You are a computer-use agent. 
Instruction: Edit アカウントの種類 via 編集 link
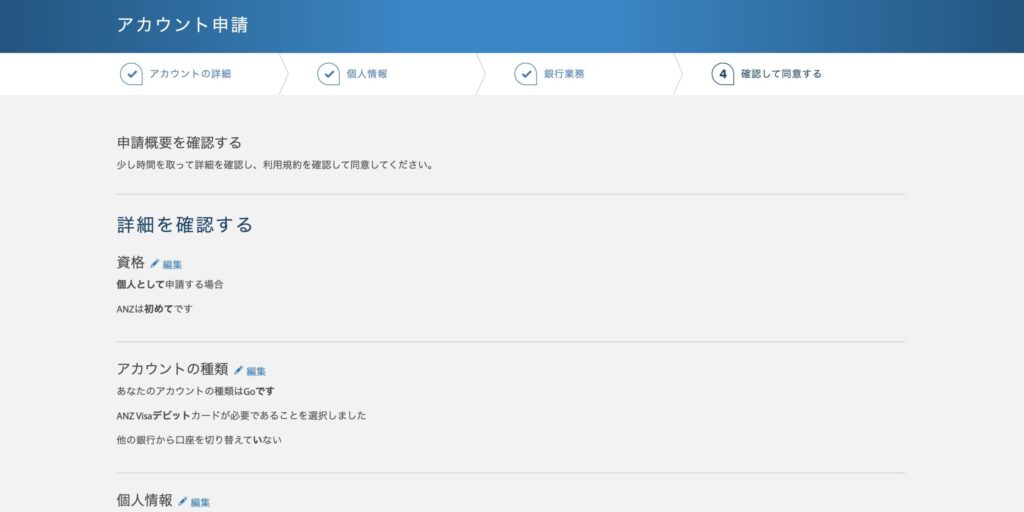256,372
